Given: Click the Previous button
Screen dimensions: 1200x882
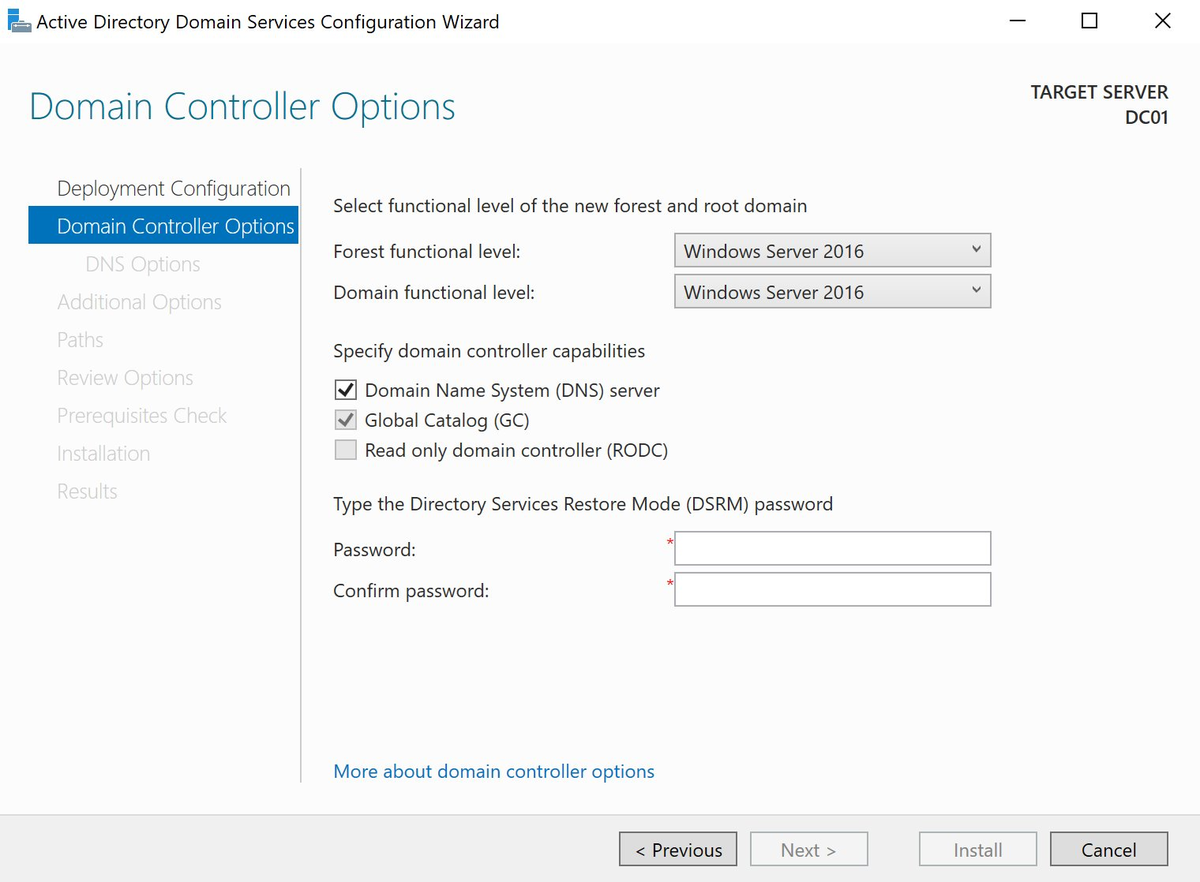Looking at the screenshot, I should [x=677, y=849].
